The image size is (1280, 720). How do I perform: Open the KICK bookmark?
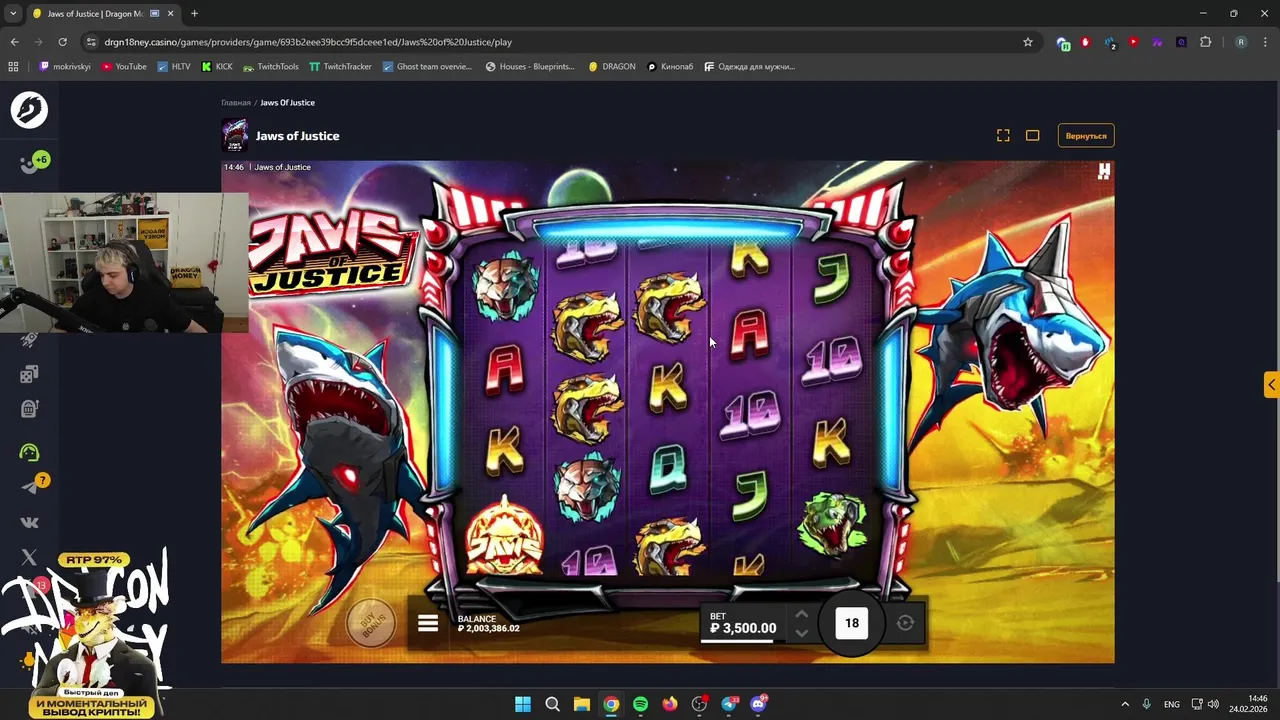point(217,67)
